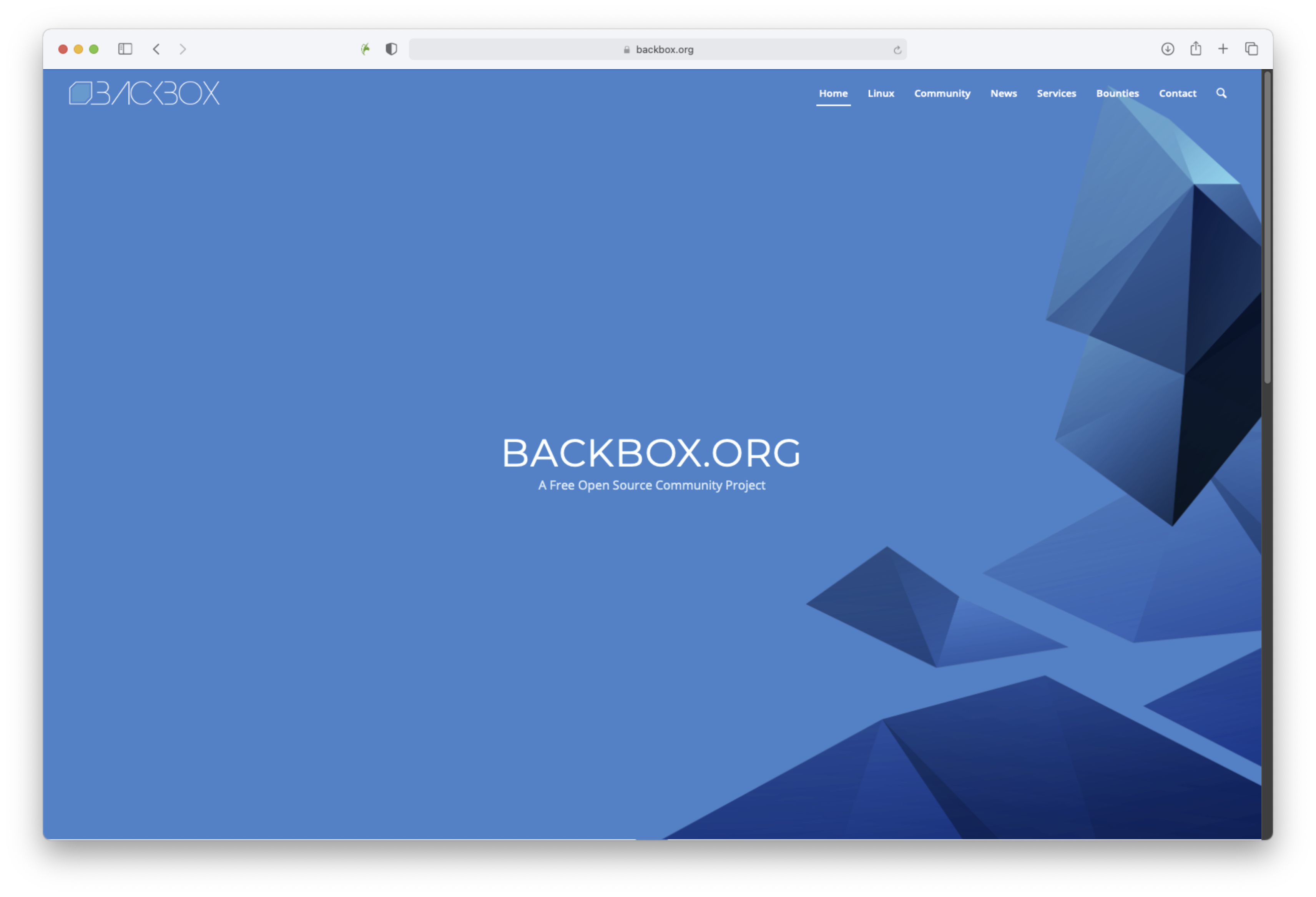Open the privacy report shield icon
This screenshot has height=897, width=1316.
click(x=391, y=49)
